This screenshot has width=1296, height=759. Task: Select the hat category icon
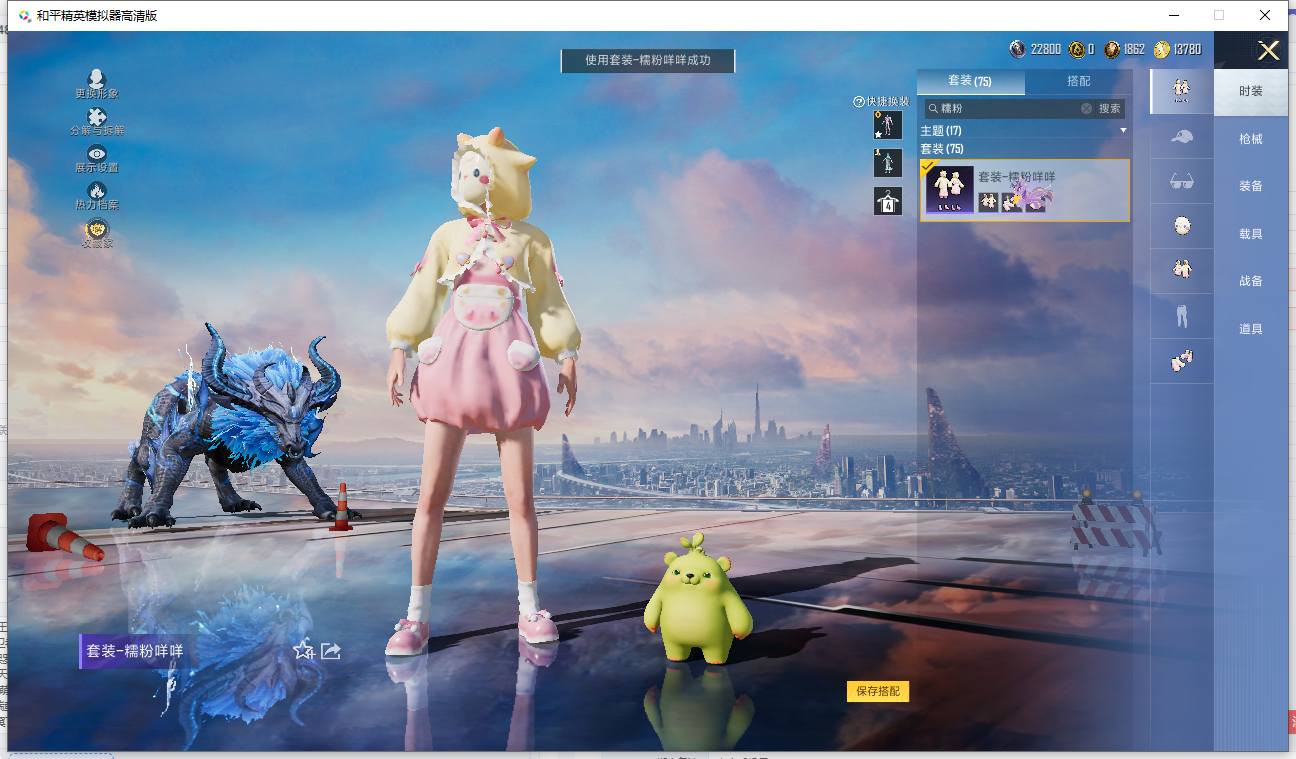1181,136
